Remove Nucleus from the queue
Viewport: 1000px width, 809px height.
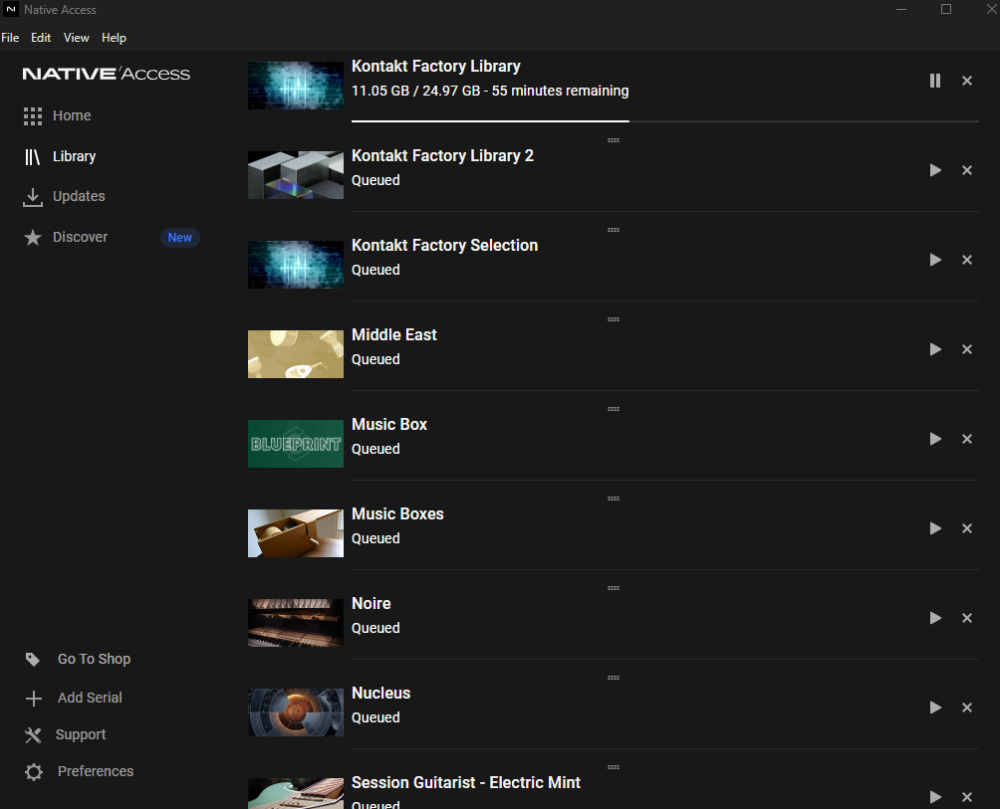[x=967, y=708]
